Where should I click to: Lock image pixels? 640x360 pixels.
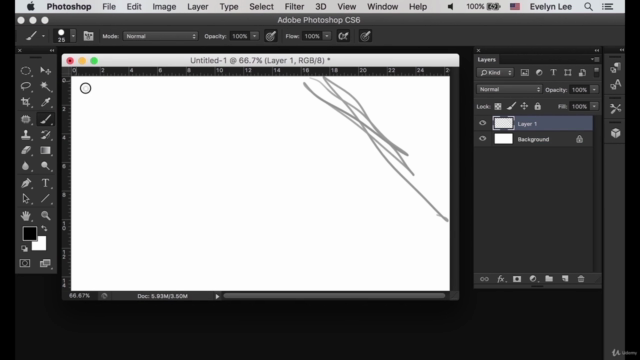(511, 107)
